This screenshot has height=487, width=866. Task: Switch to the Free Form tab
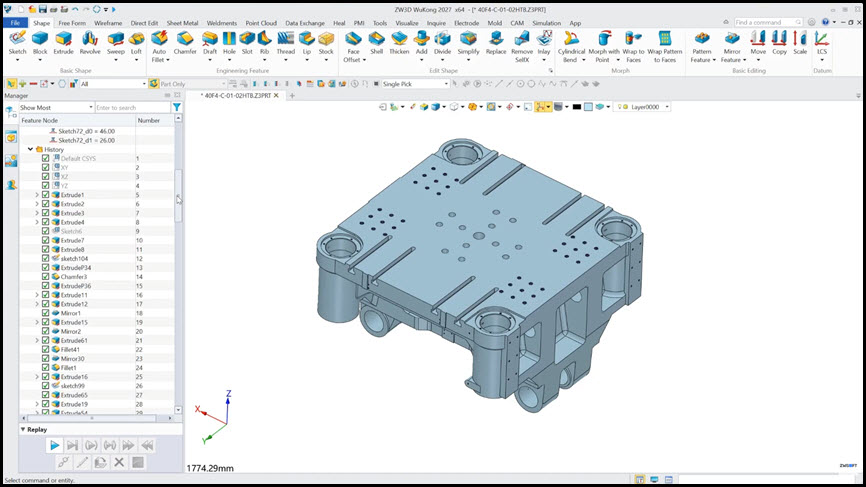pyautogui.click(x=72, y=23)
